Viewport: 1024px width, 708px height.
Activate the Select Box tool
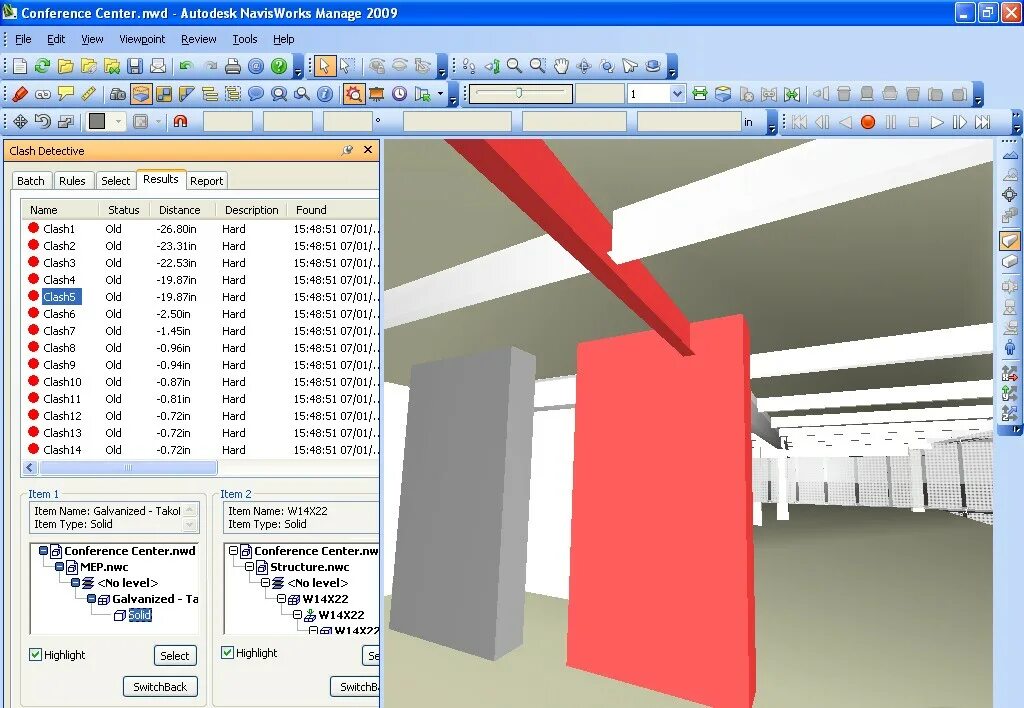(347, 66)
